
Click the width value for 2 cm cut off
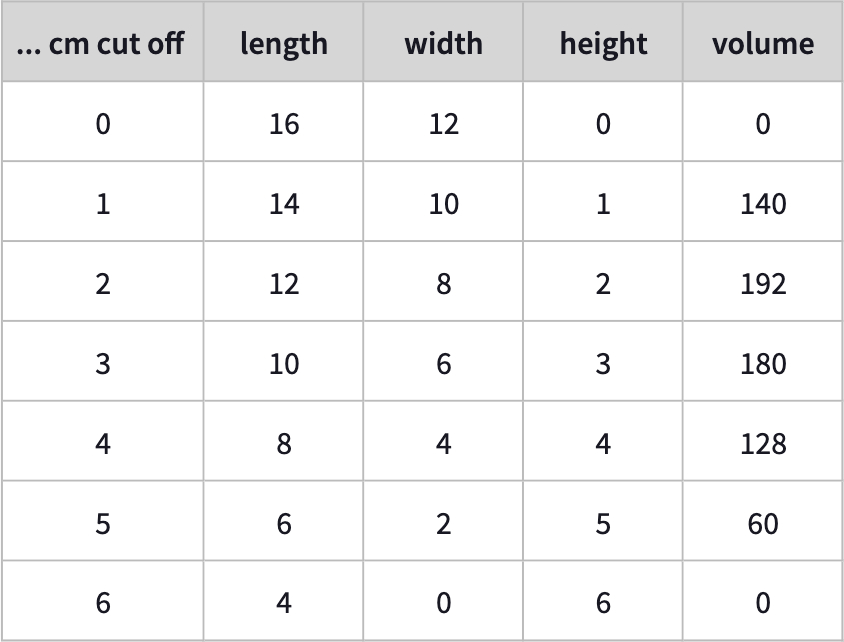443,284
